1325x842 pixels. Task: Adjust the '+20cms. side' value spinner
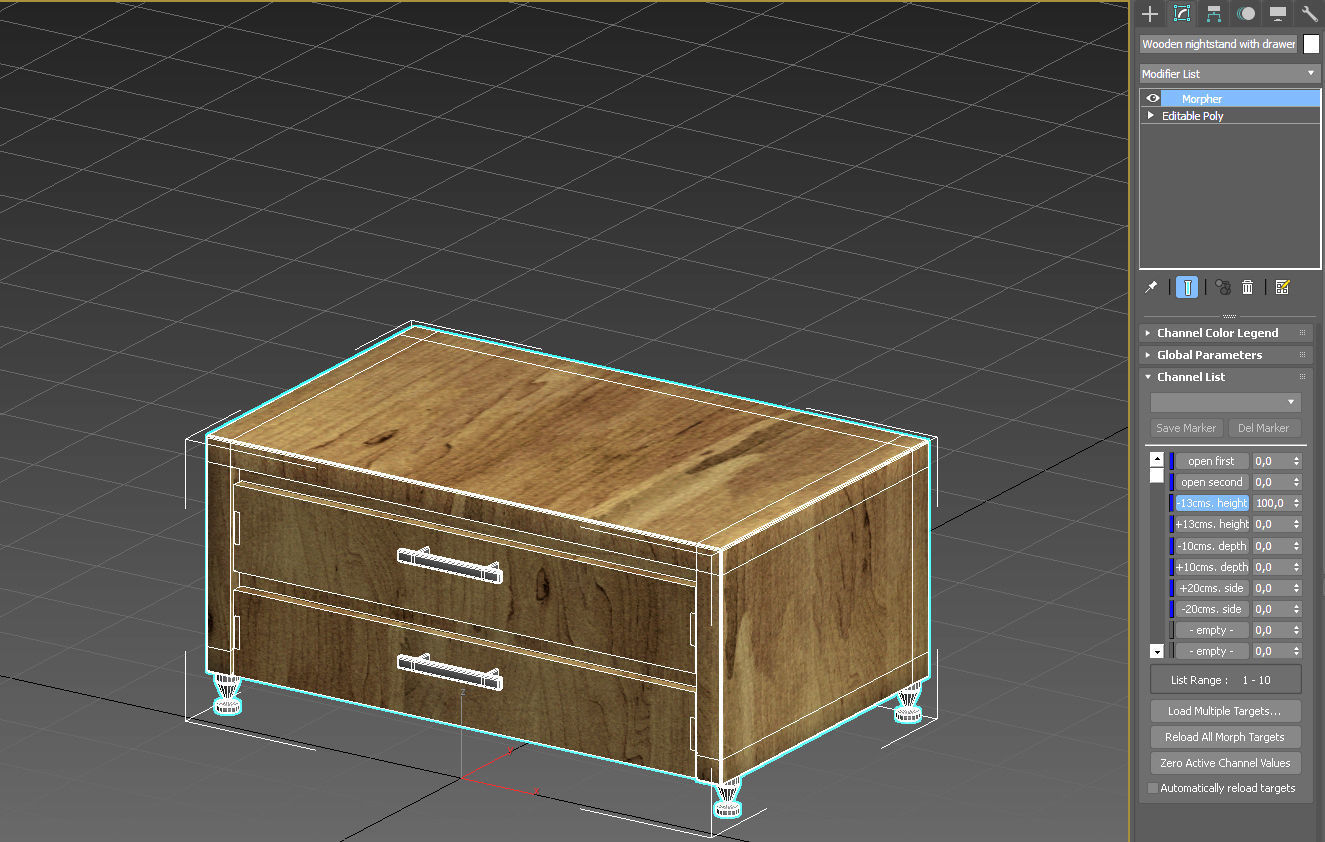[1297, 588]
